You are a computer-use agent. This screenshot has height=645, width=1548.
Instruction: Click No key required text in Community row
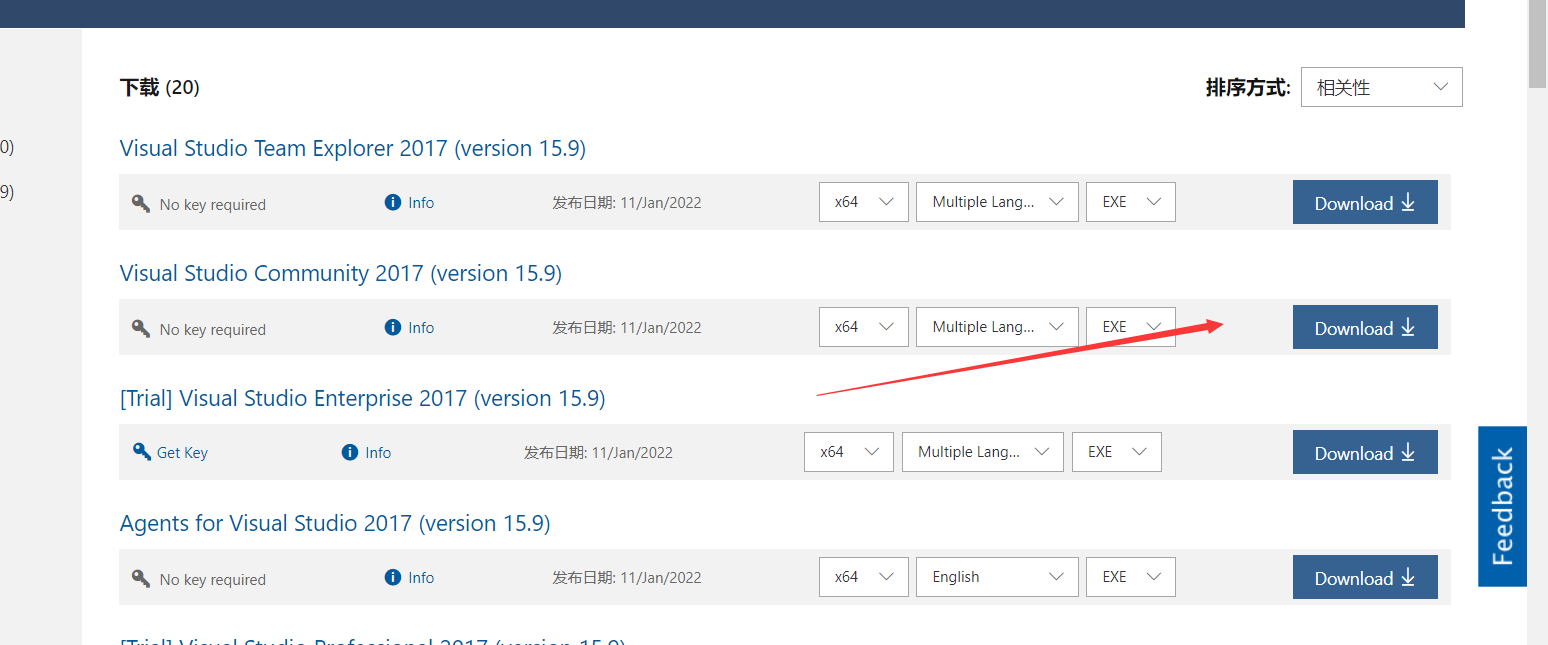pyautogui.click(x=213, y=329)
